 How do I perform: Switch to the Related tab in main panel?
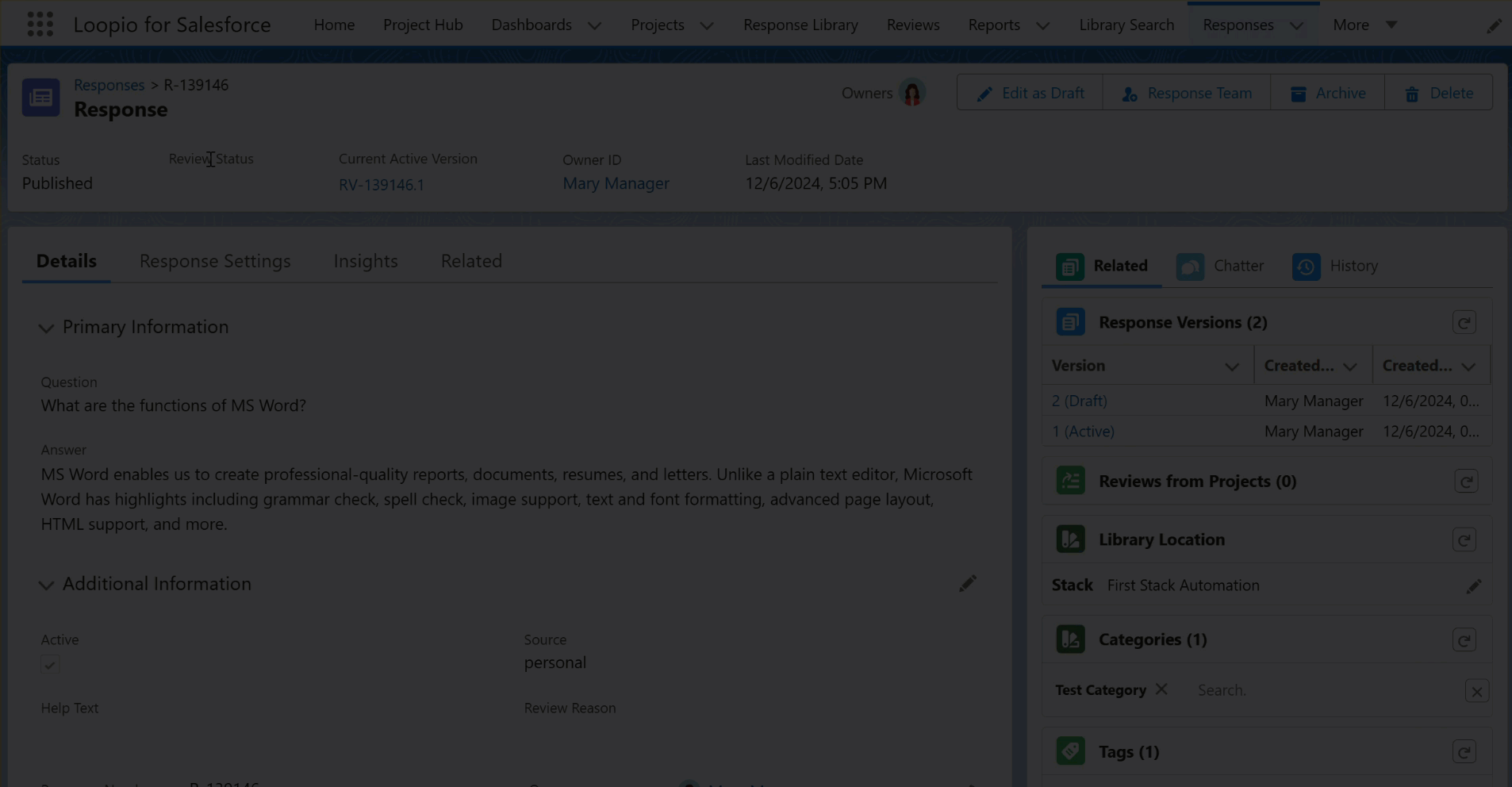point(471,261)
